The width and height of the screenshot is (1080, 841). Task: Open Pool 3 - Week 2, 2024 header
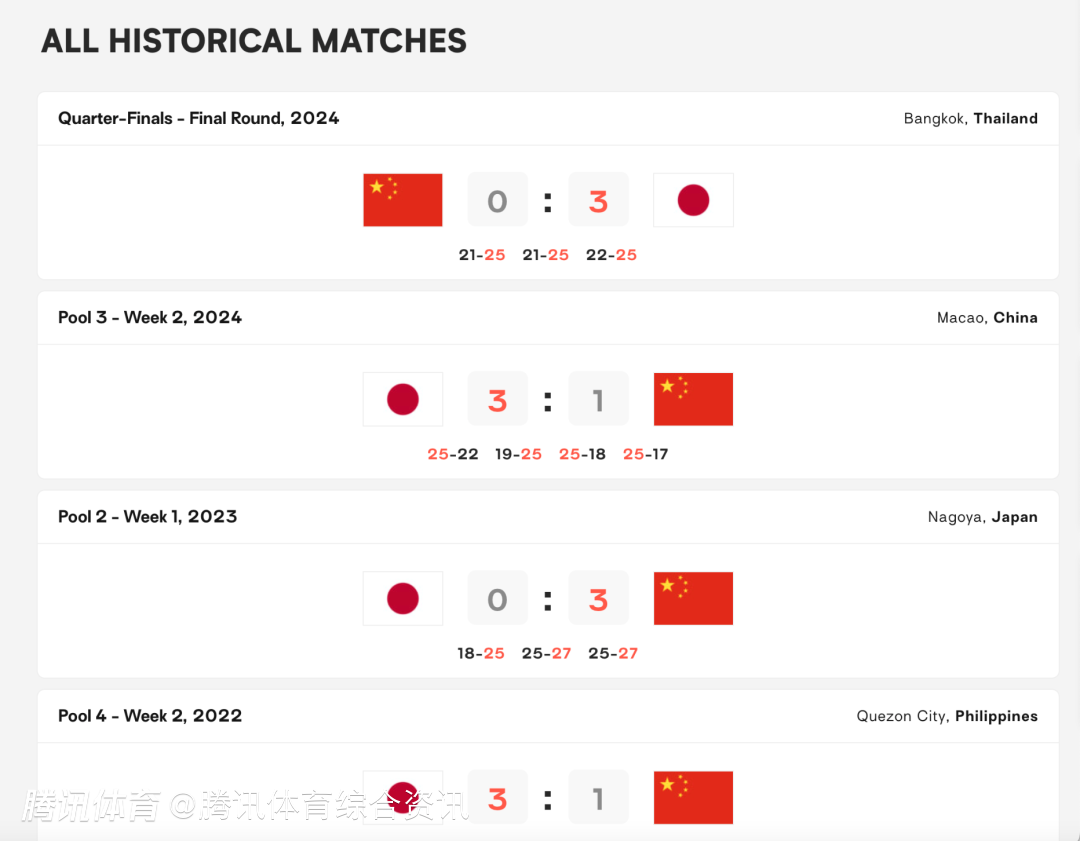[150, 317]
